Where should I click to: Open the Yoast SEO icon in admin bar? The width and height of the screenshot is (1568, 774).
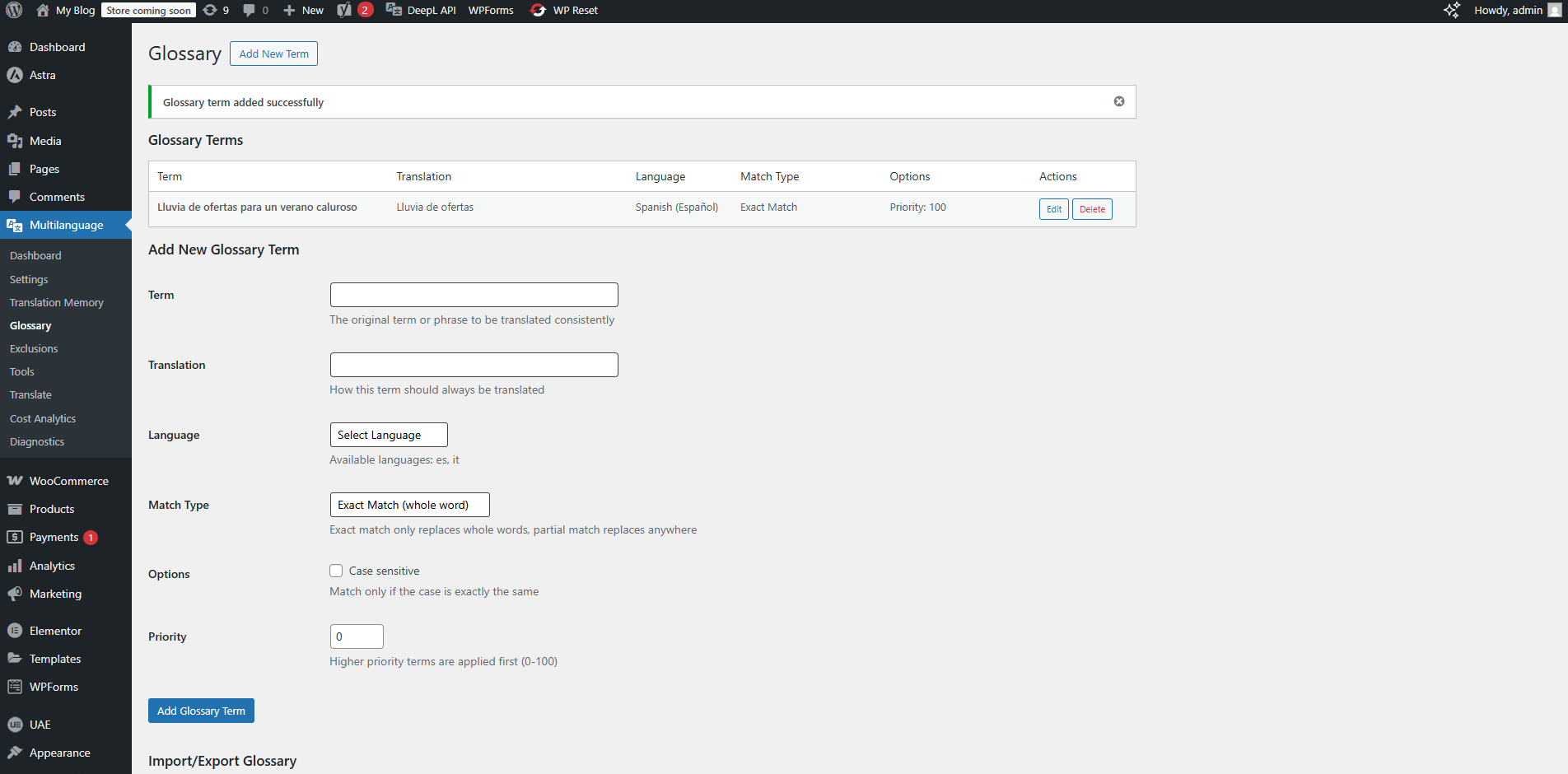(344, 10)
